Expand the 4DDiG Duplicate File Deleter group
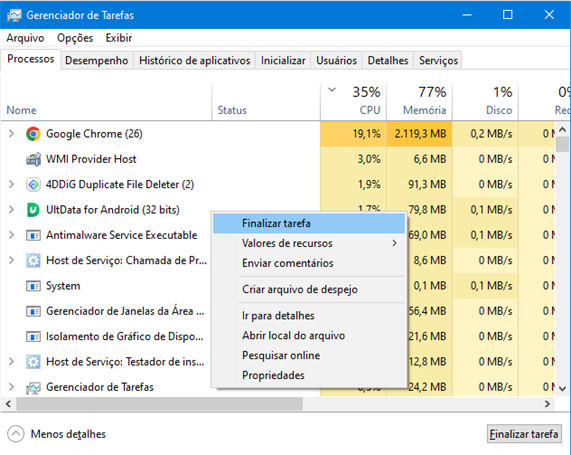The image size is (571, 455). point(12,184)
